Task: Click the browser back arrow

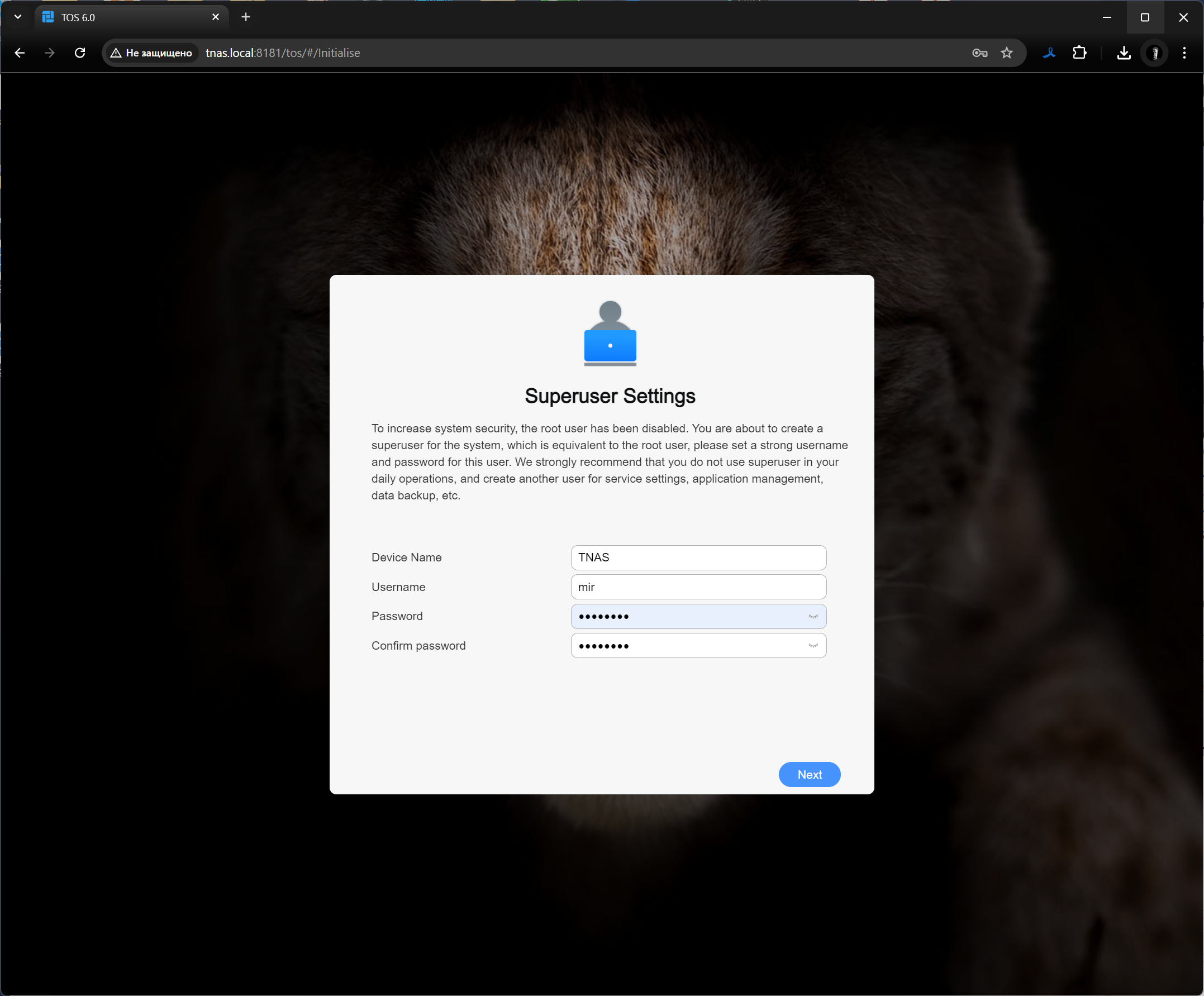Action: (20, 53)
